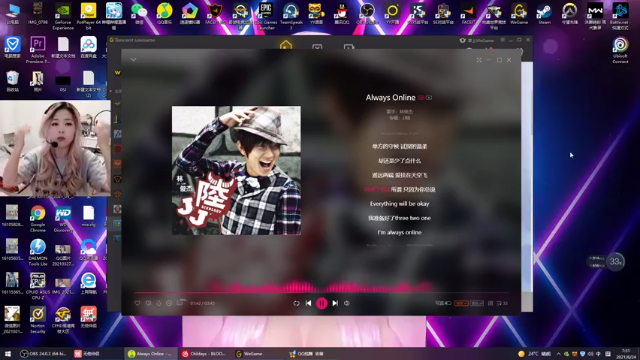Open the DAEMON Tools Lite icon
Viewport: 640px width, 360px height.
pos(38,253)
